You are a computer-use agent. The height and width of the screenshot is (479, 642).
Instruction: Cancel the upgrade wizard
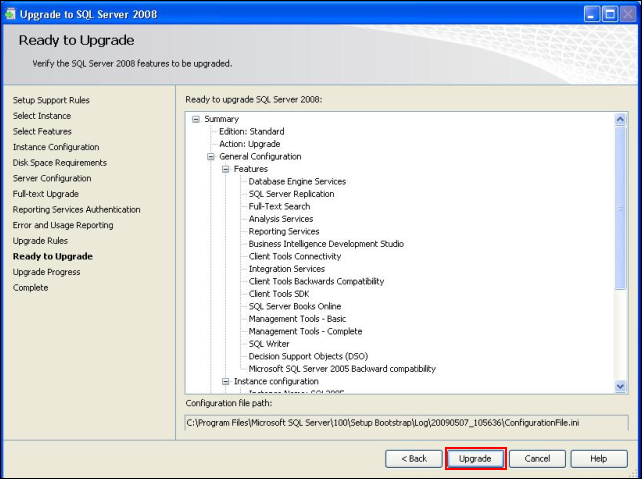coord(537,458)
